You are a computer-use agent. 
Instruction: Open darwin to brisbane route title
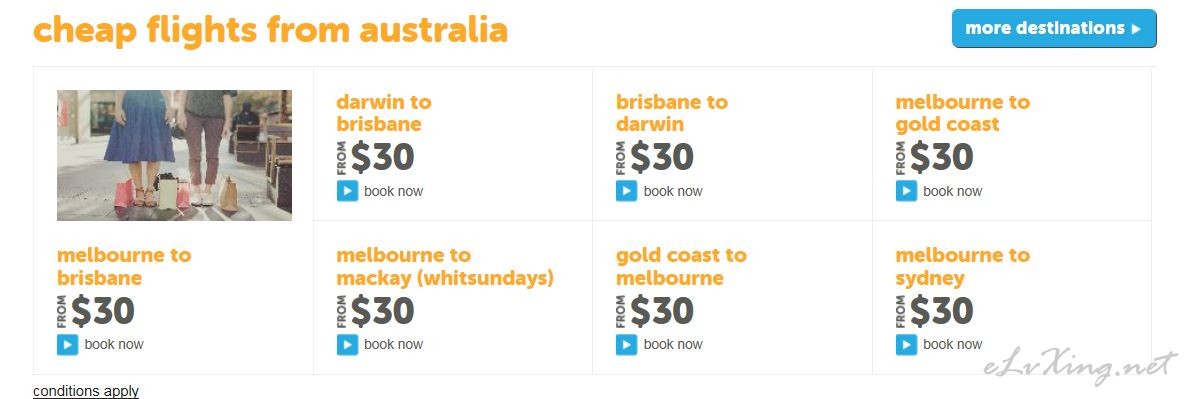coord(383,113)
